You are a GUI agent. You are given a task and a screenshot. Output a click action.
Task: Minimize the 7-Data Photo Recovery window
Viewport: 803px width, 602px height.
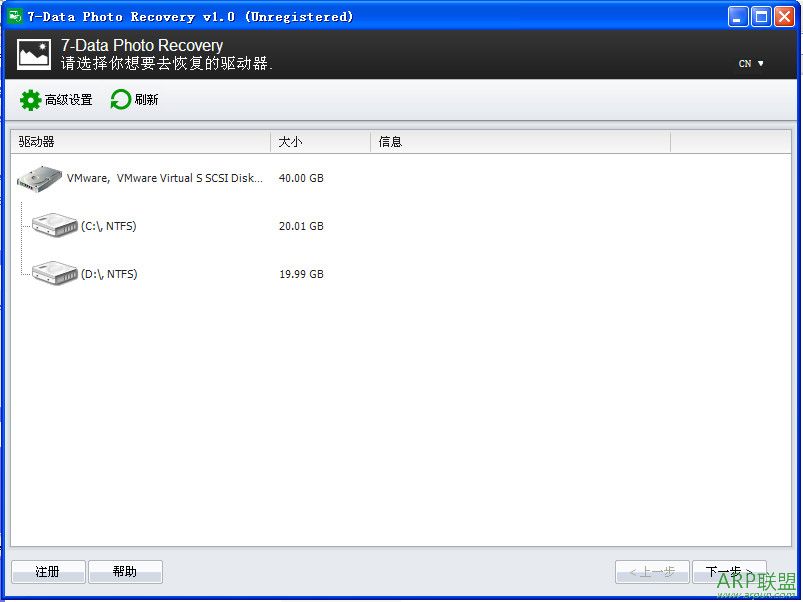click(x=738, y=17)
